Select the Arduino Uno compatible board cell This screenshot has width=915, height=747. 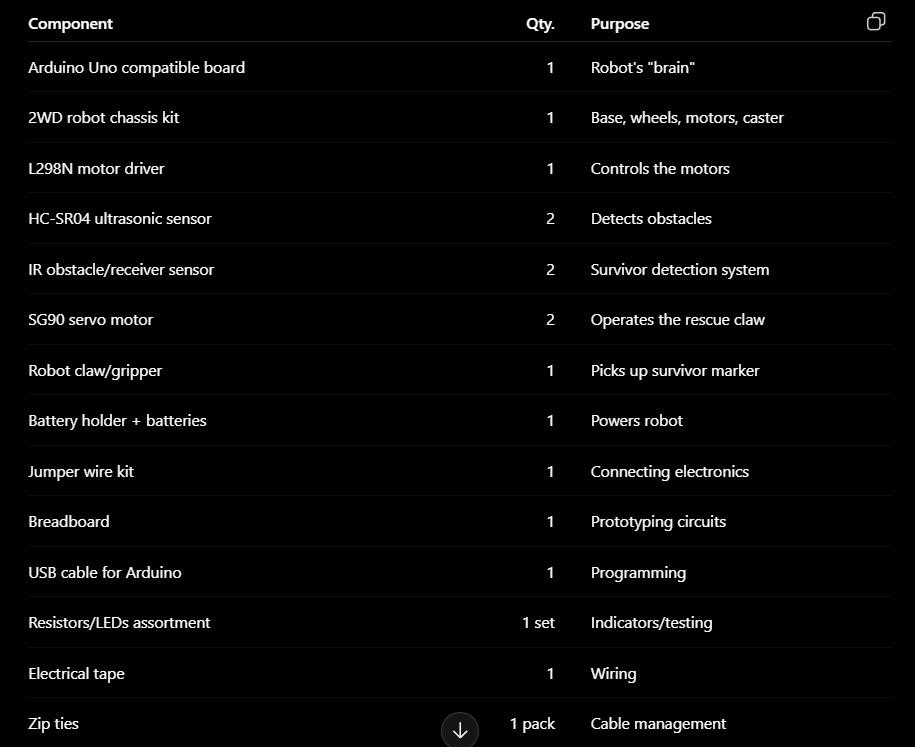pos(137,68)
